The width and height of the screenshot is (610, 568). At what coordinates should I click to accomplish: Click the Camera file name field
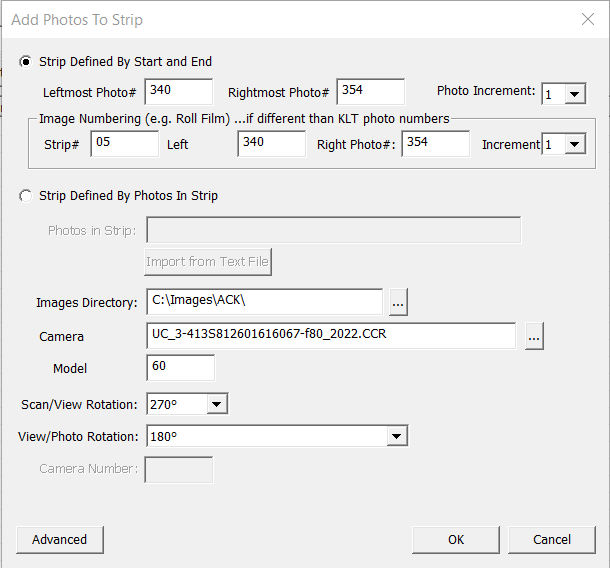coord(331,336)
